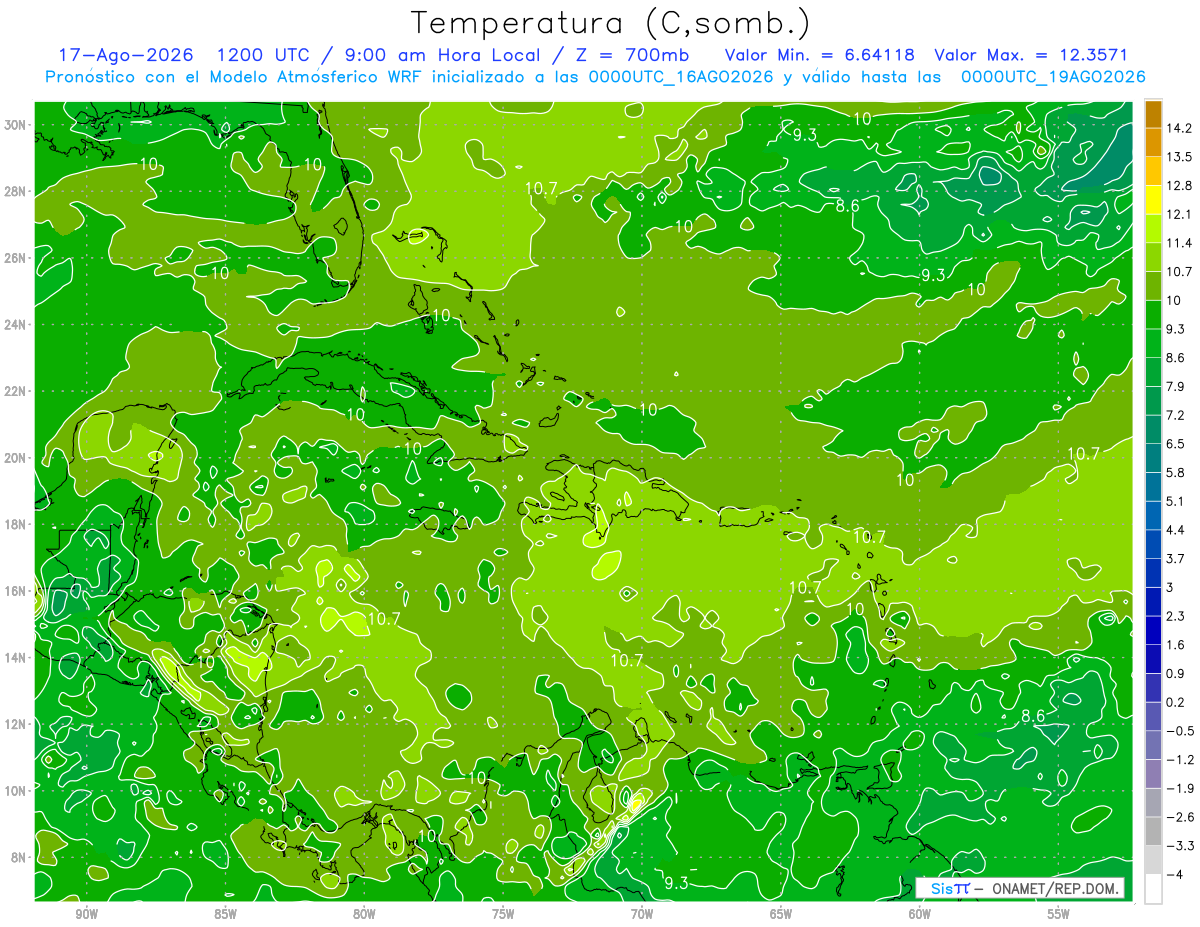Pick the gray swatch between -2.6 and -3.3
The width and height of the screenshot is (1200, 927).
coord(1153,832)
